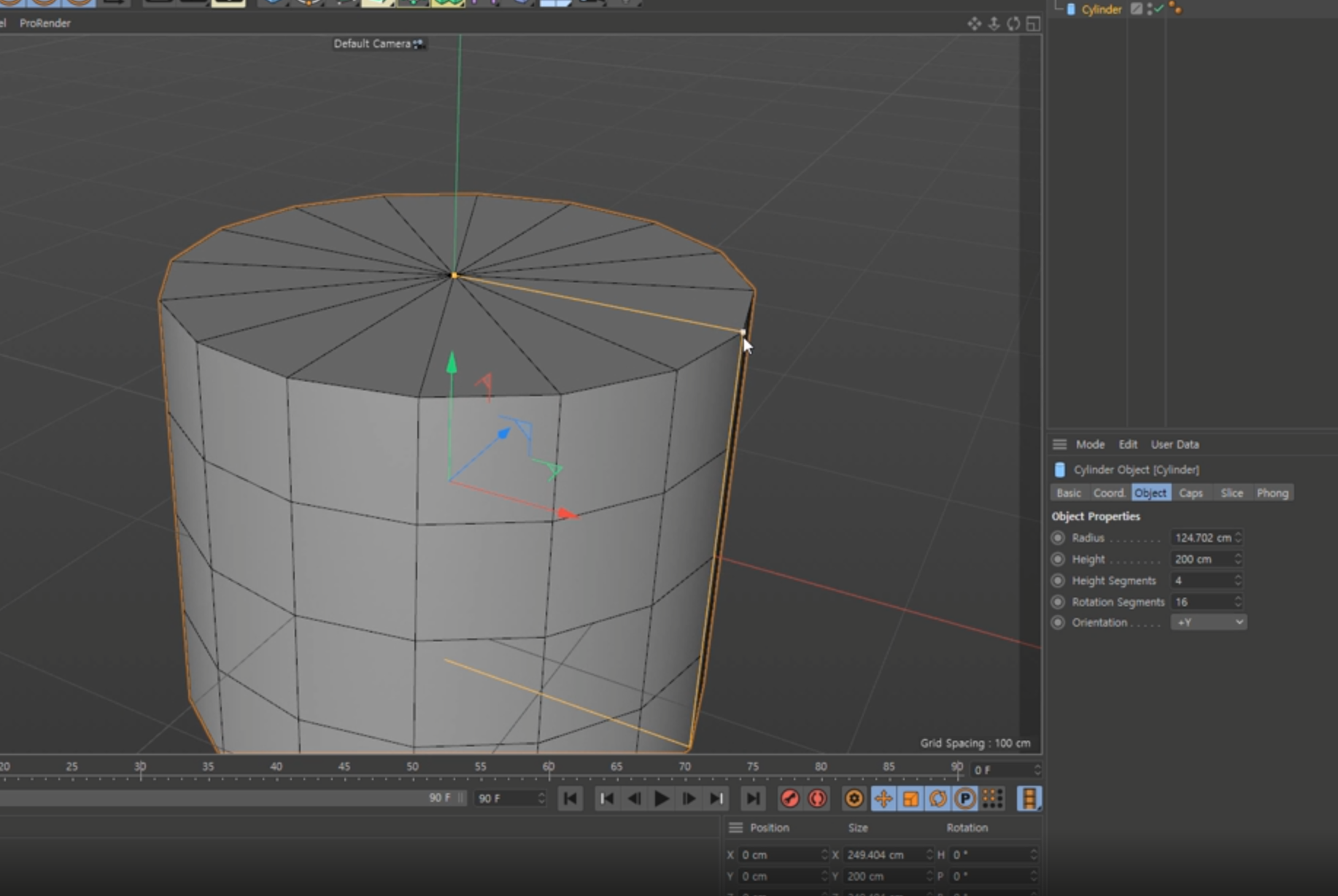Screen dimensions: 1338x896
Task: Click the viewport orbit camera icon
Action: [1013, 24]
